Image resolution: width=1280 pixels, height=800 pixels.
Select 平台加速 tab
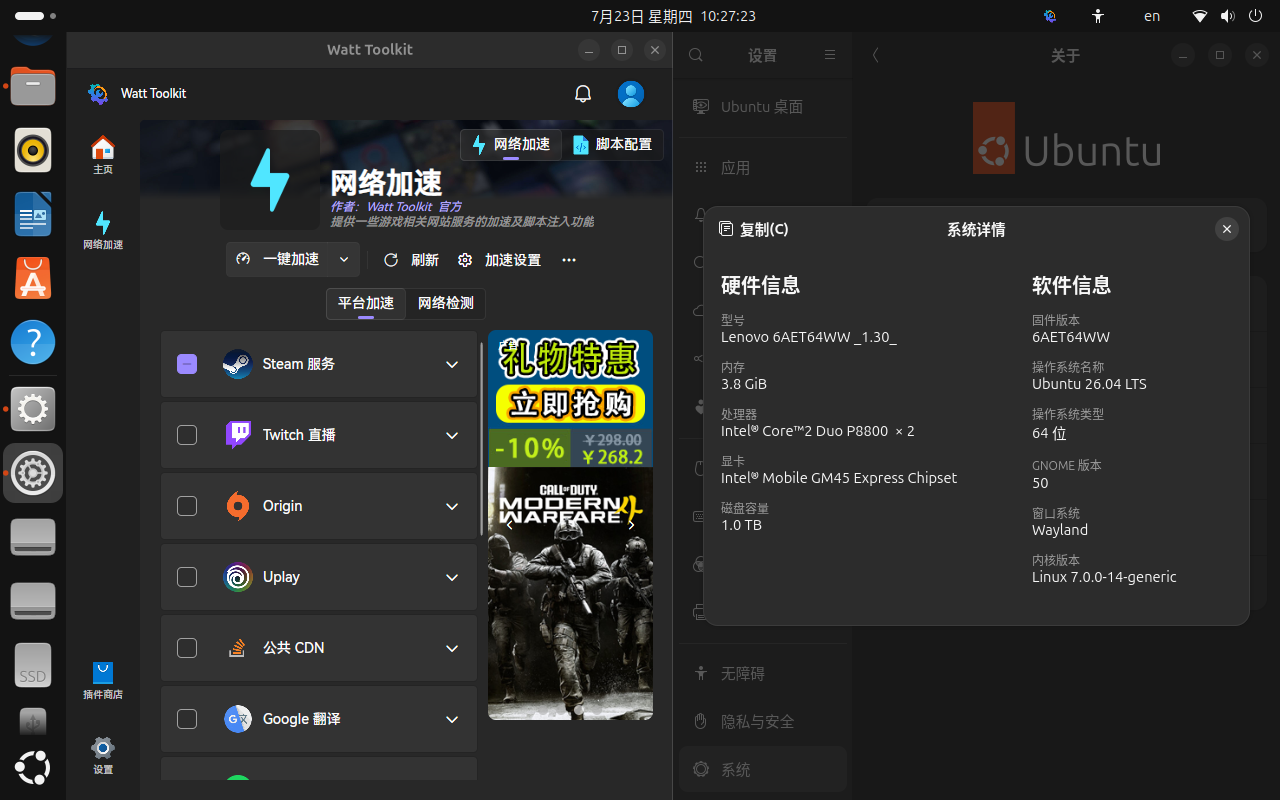pyautogui.click(x=366, y=303)
